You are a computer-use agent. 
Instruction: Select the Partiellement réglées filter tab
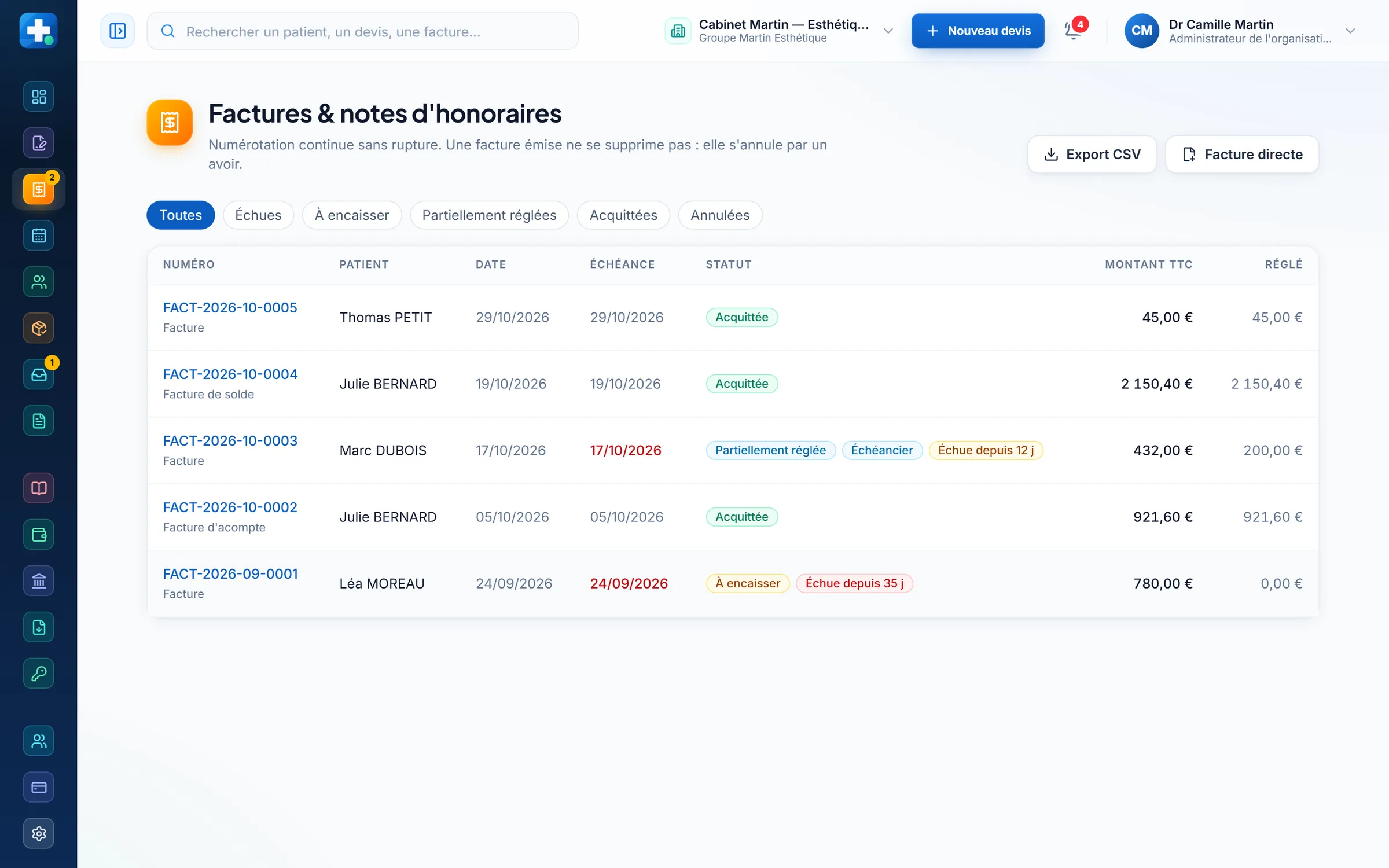tap(489, 215)
